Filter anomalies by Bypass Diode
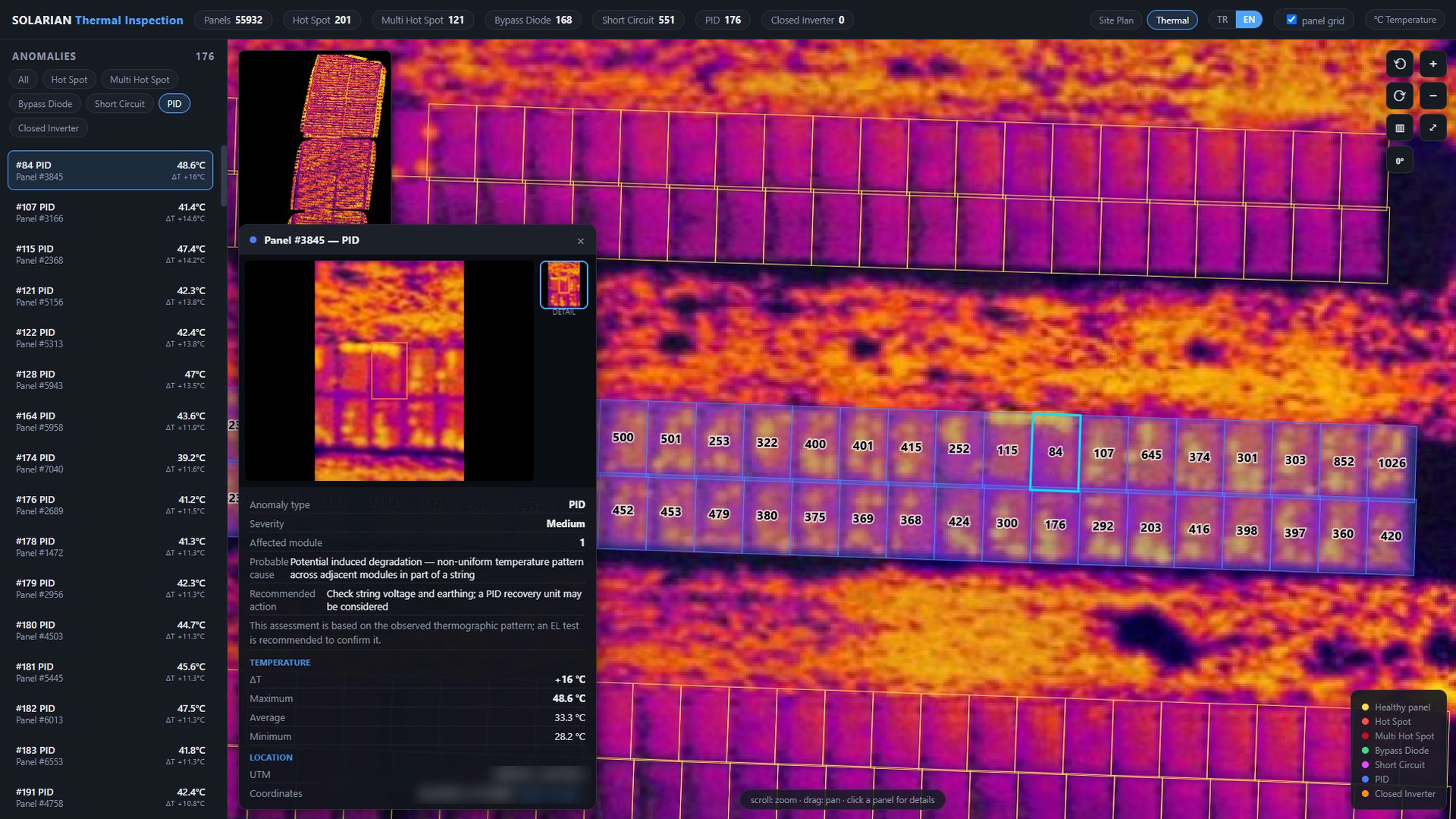This screenshot has width=1456, height=819. [x=45, y=104]
